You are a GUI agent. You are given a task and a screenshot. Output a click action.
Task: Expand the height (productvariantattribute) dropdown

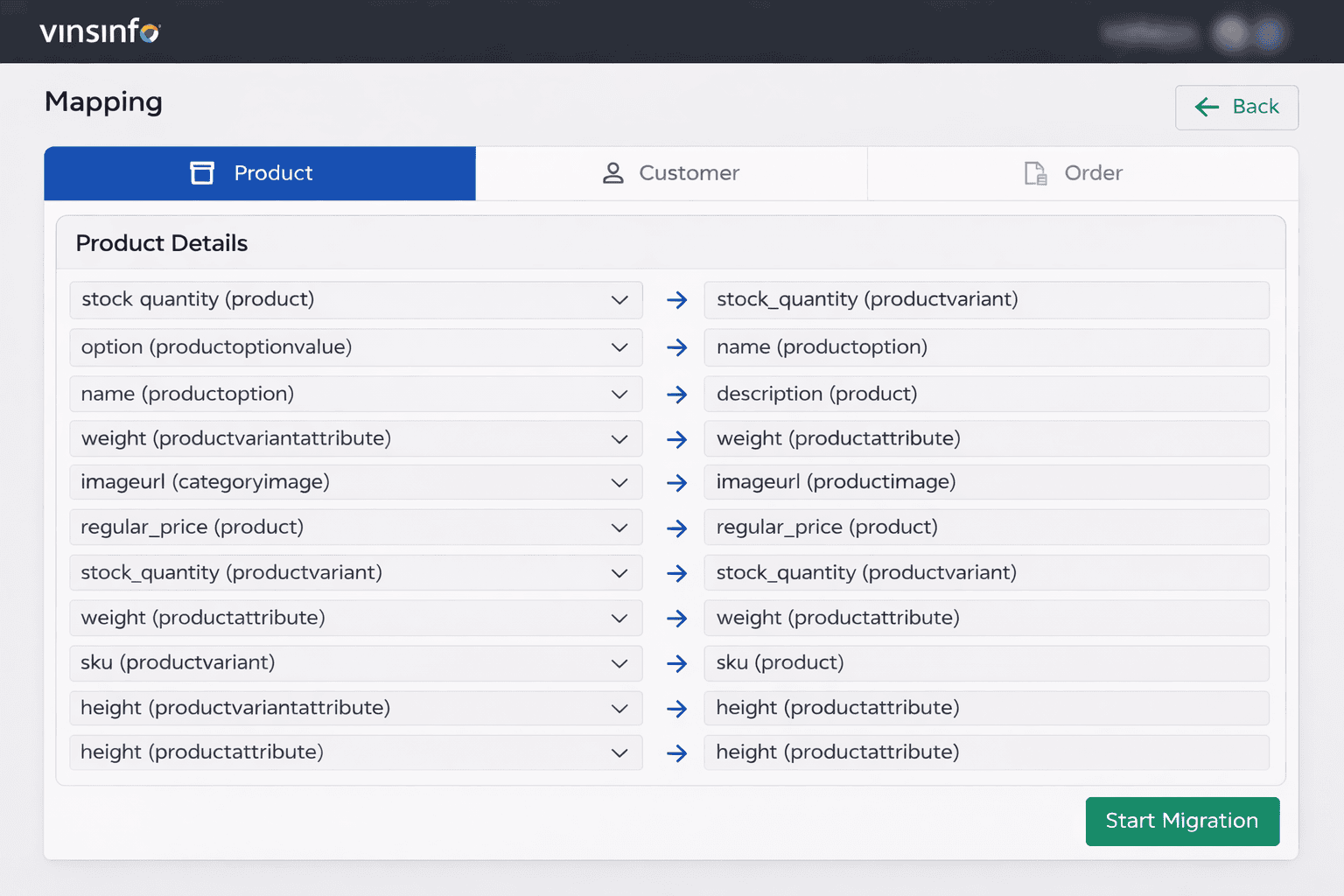(x=355, y=708)
